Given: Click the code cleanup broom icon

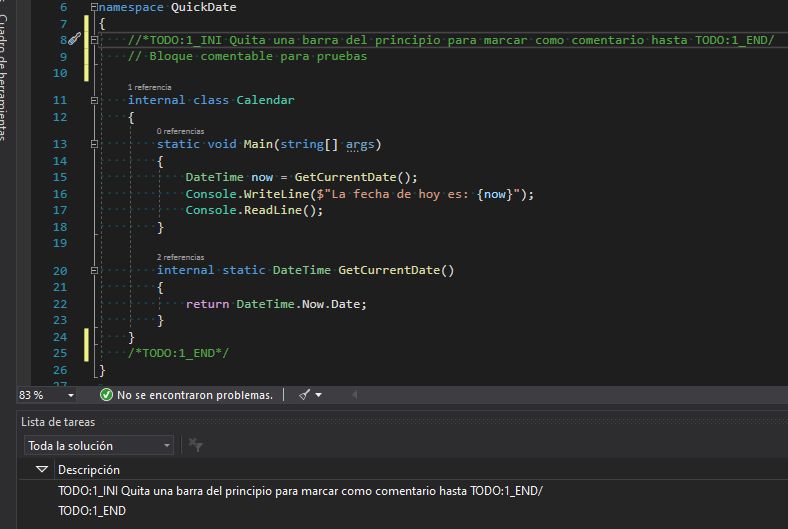Looking at the screenshot, I should [x=304, y=395].
